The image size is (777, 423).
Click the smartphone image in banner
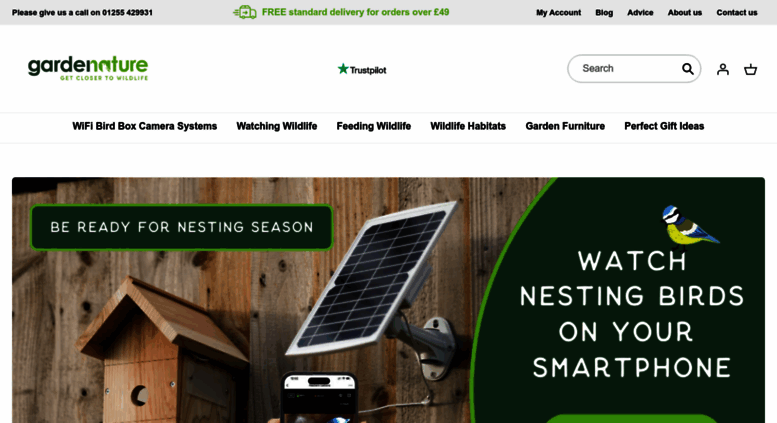[x=320, y=397]
